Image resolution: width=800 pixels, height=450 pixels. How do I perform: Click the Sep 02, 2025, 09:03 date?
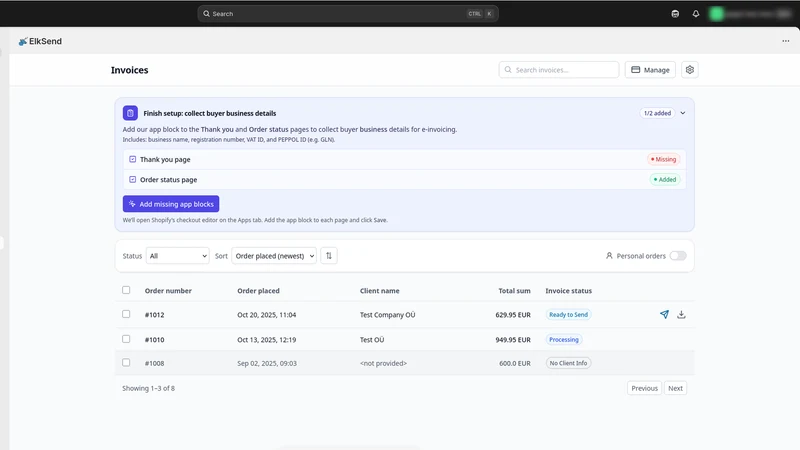(x=267, y=363)
